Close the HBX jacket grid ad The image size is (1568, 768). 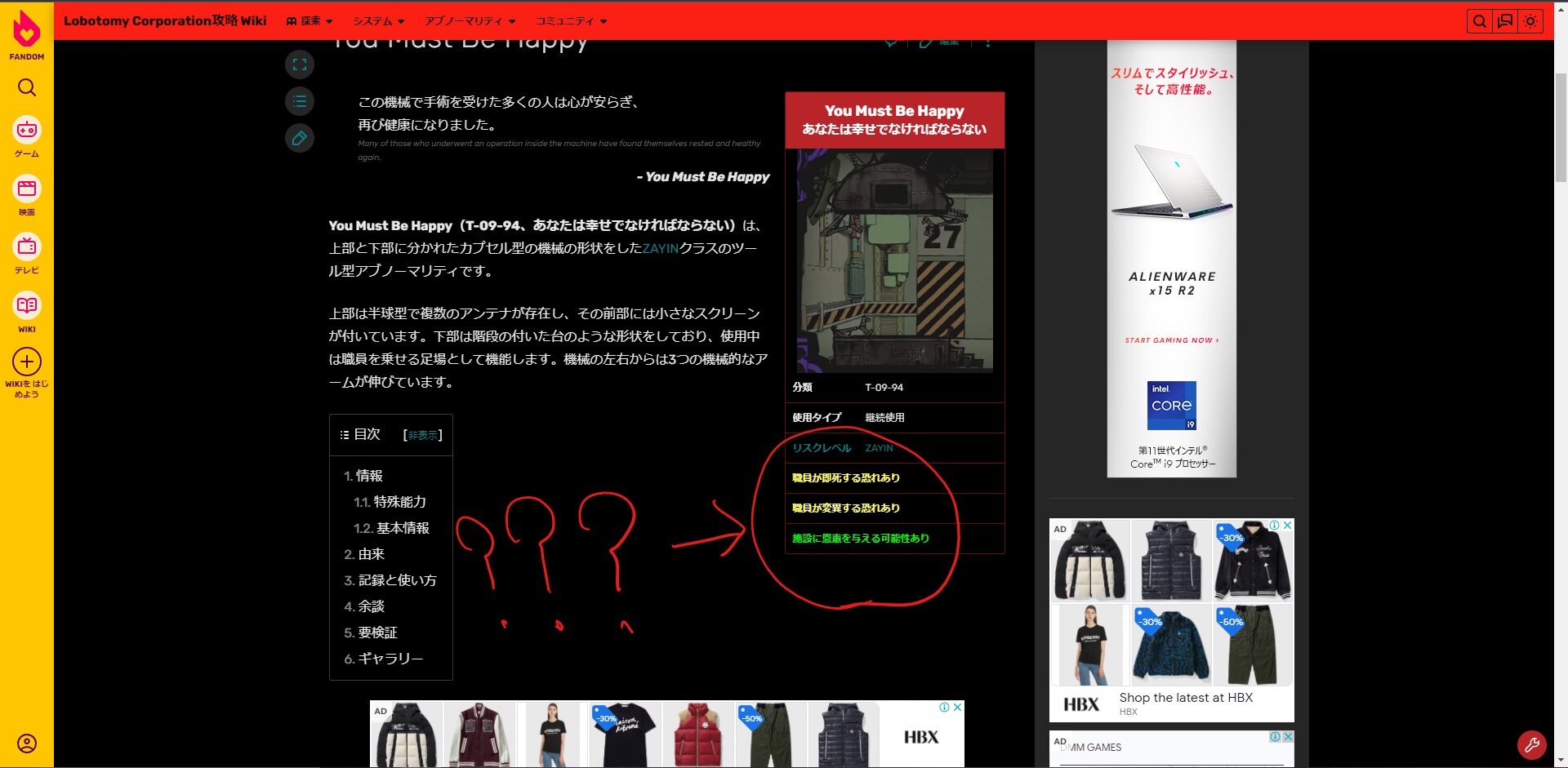click(x=1288, y=526)
